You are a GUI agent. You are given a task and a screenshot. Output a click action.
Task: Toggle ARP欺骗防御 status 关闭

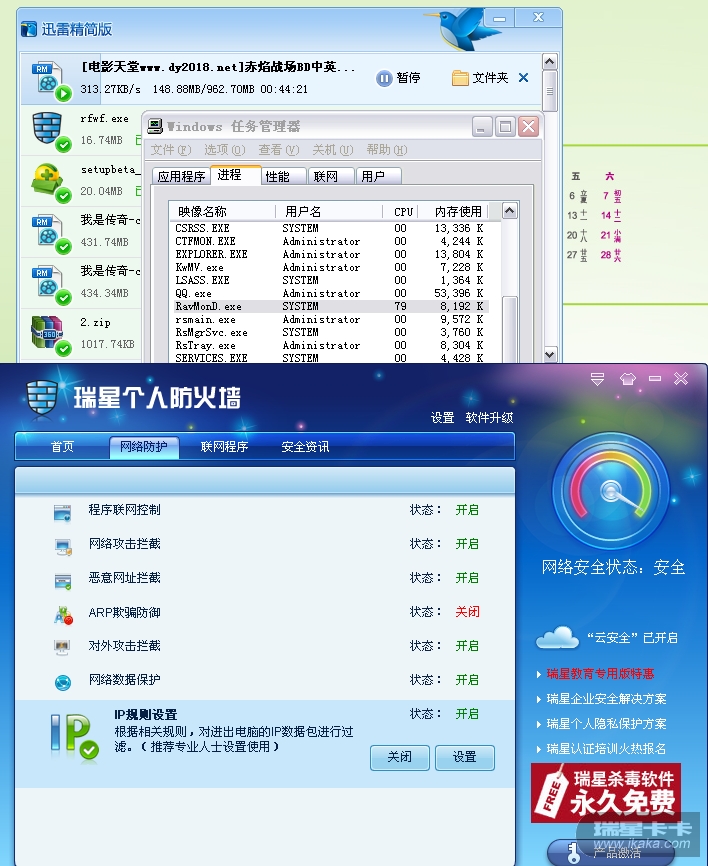point(467,612)
